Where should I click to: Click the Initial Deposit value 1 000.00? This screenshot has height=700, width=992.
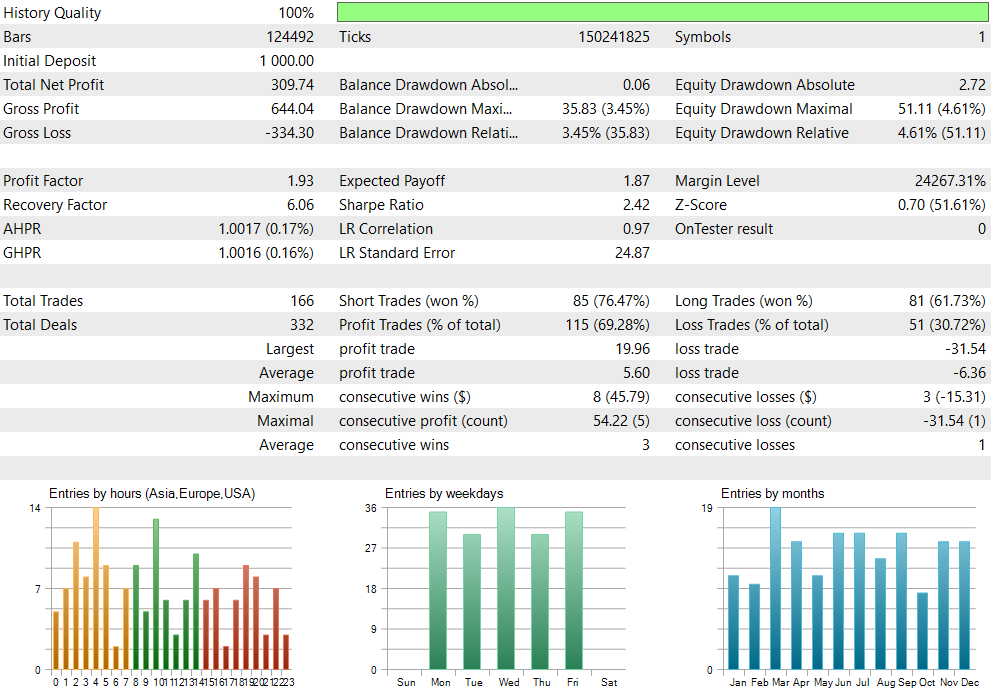pyautogui.click(x=287, y=61)
